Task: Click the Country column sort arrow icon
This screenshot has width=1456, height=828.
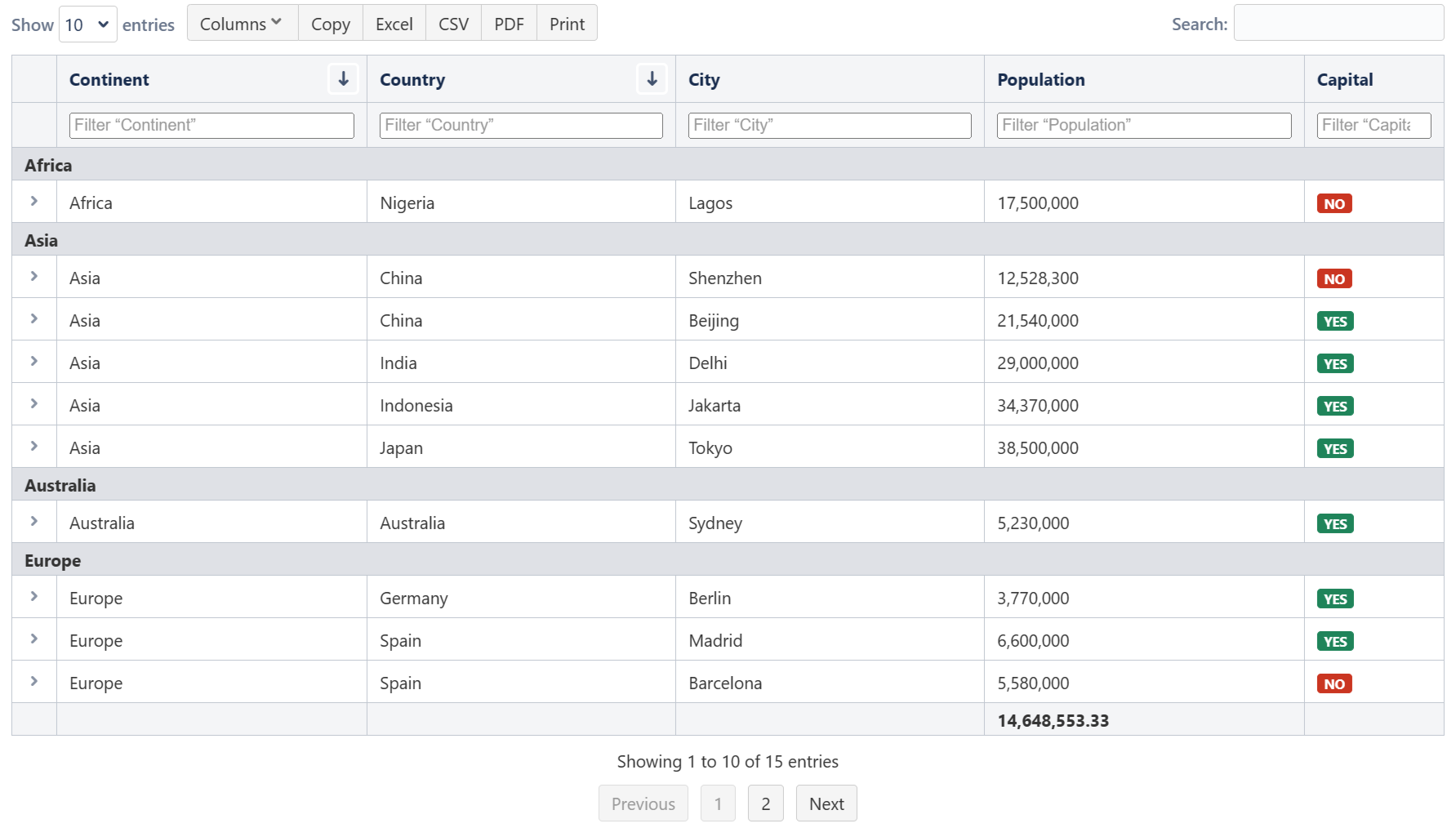Action: (652, 79)
